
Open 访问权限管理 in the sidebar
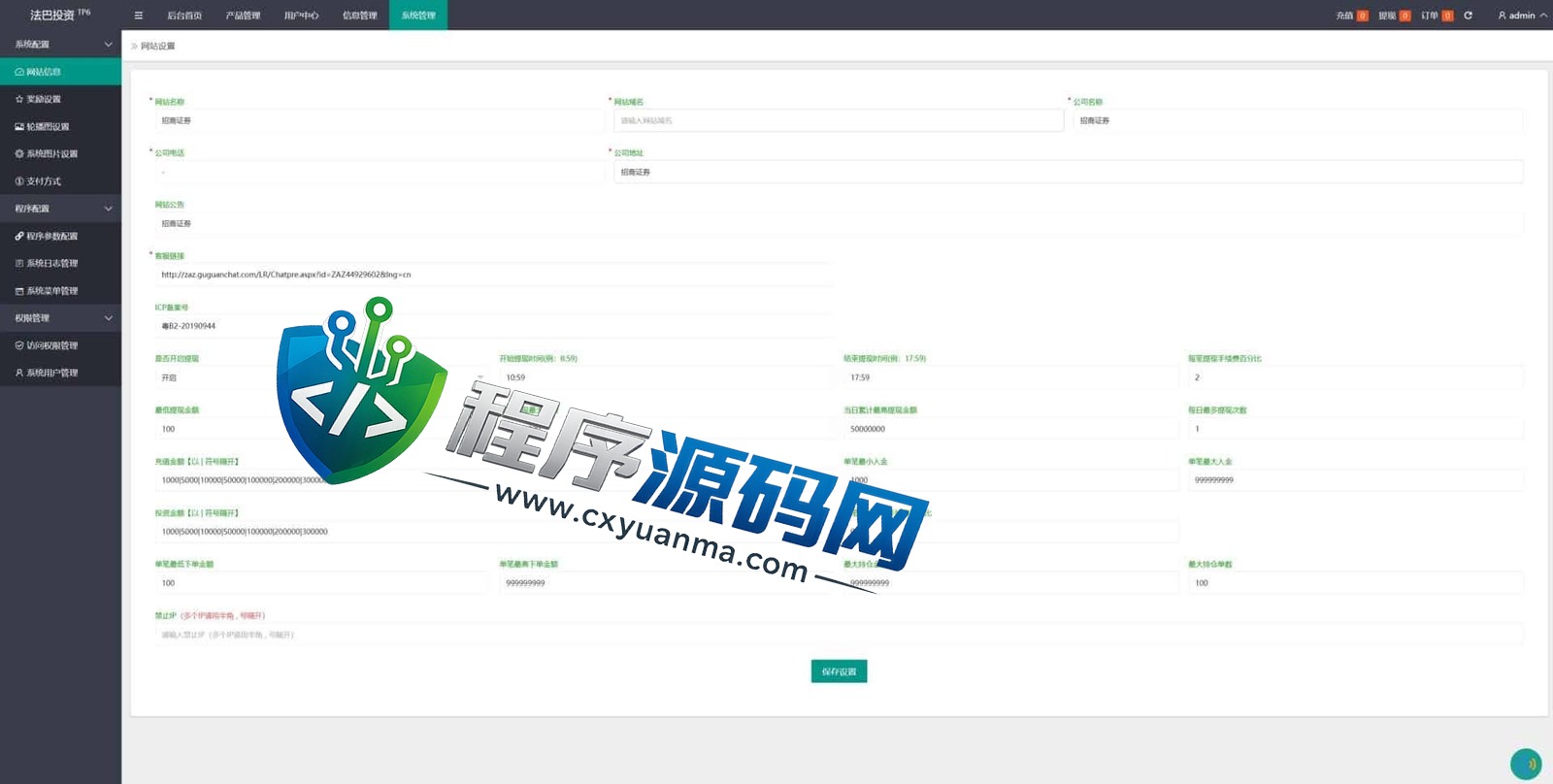(60, 345)
